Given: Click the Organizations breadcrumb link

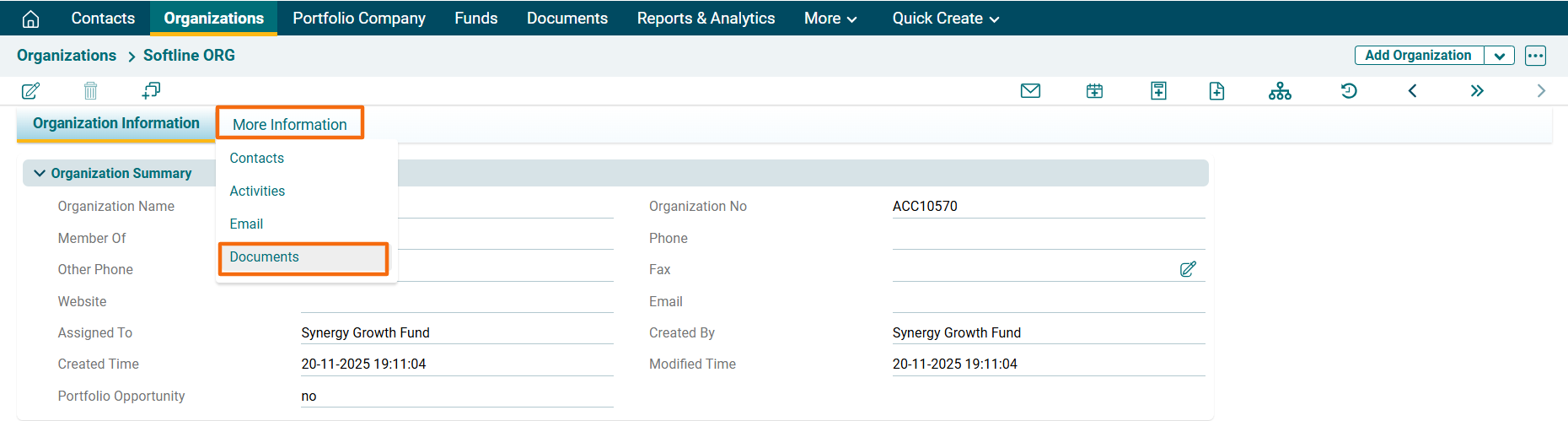Looking at the screenshot, I should click(x=67, y=56).
